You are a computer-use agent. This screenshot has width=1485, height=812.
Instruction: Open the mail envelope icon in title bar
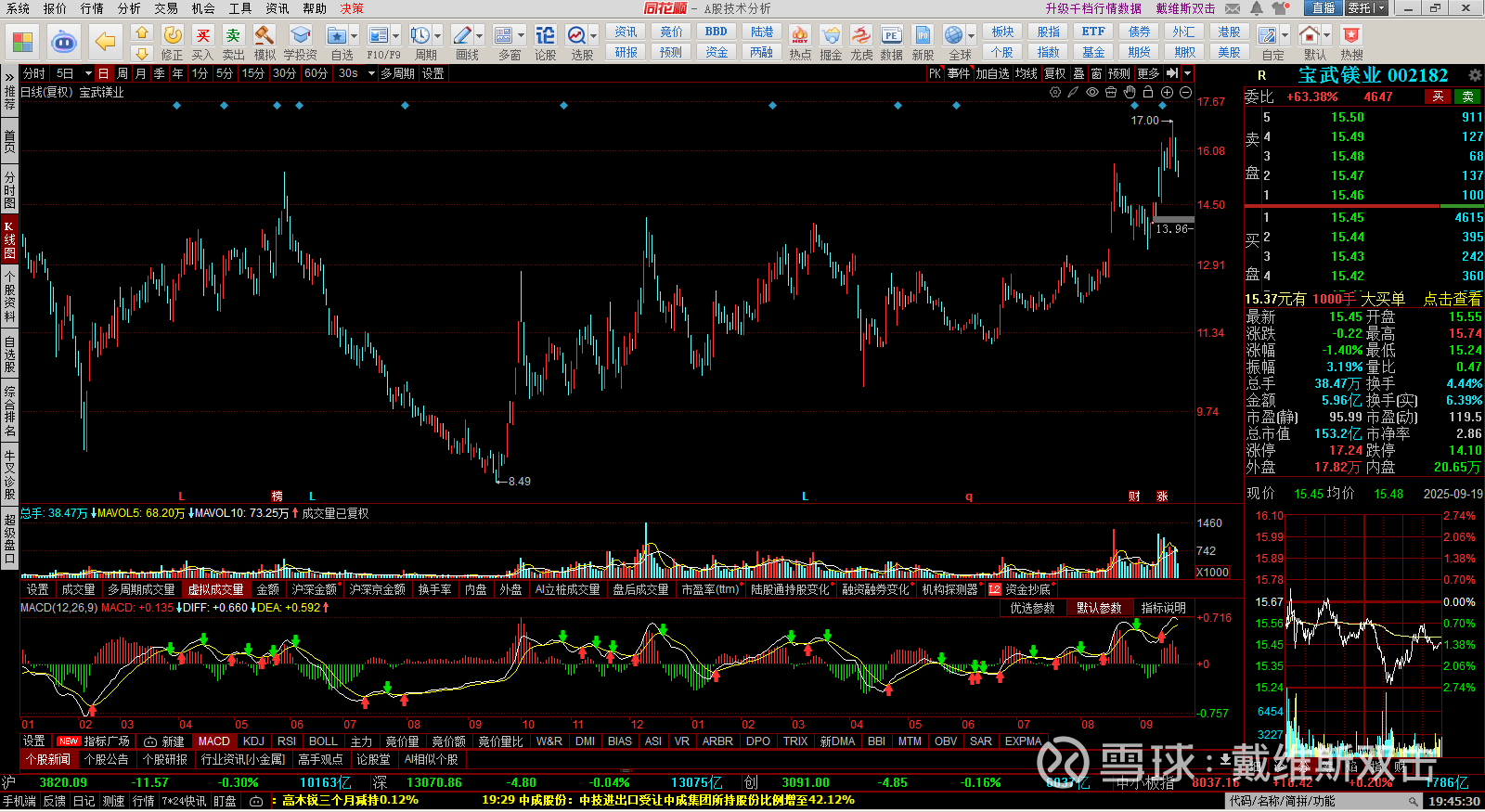1233,8
